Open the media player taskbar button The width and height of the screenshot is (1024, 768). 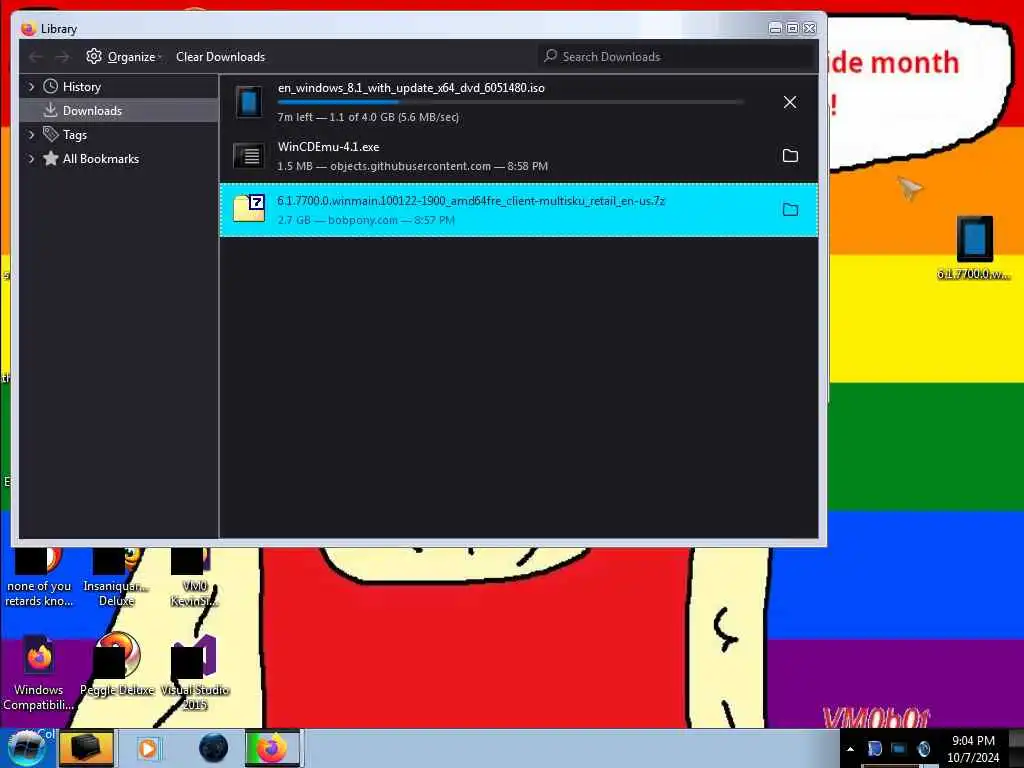tap(148, 748)
